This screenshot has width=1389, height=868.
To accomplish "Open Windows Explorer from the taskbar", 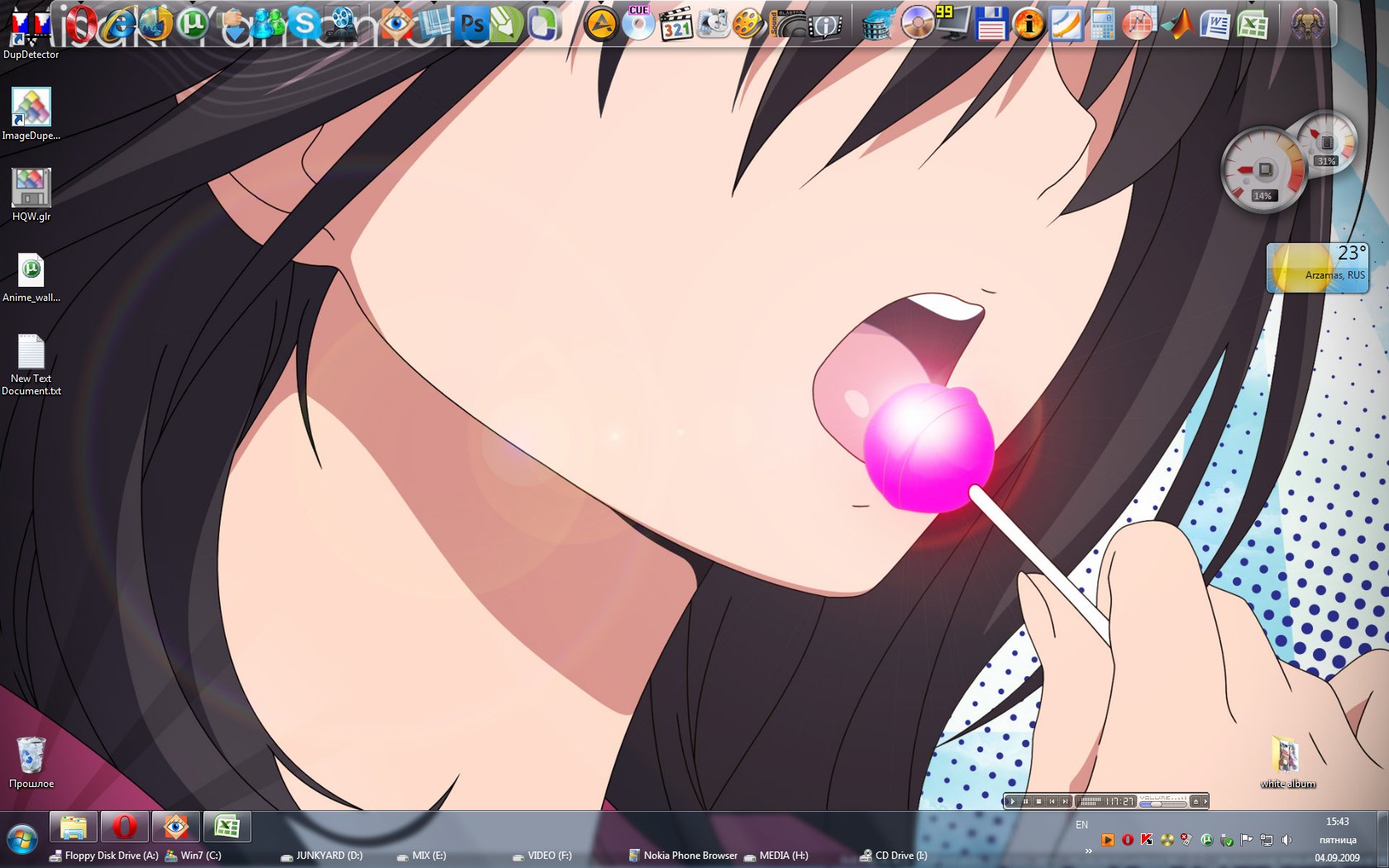I will pyautogui.click(x=74, y=827).
